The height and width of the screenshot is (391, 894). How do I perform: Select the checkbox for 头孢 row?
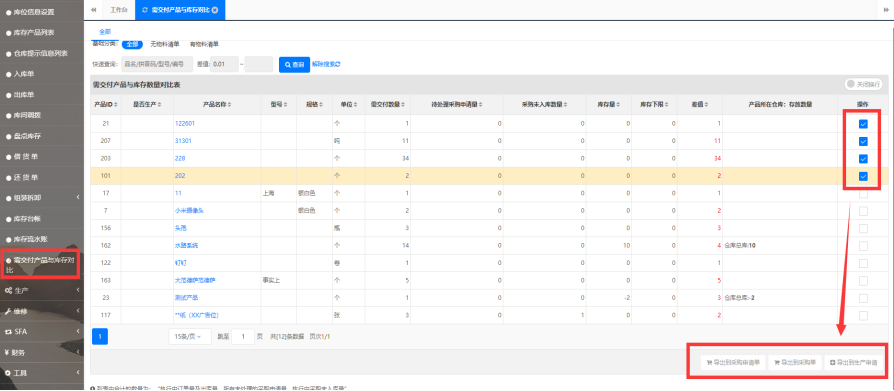click(863, 229)
